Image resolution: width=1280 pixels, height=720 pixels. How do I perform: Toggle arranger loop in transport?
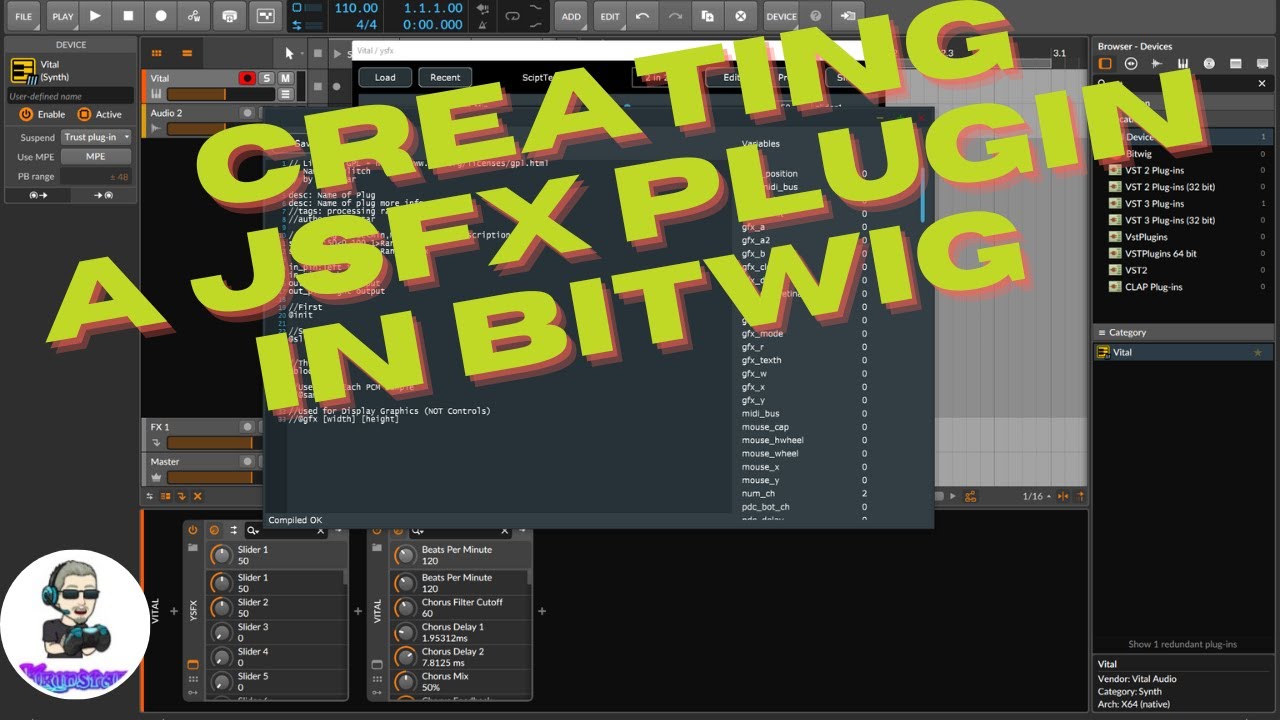(512, 16)
